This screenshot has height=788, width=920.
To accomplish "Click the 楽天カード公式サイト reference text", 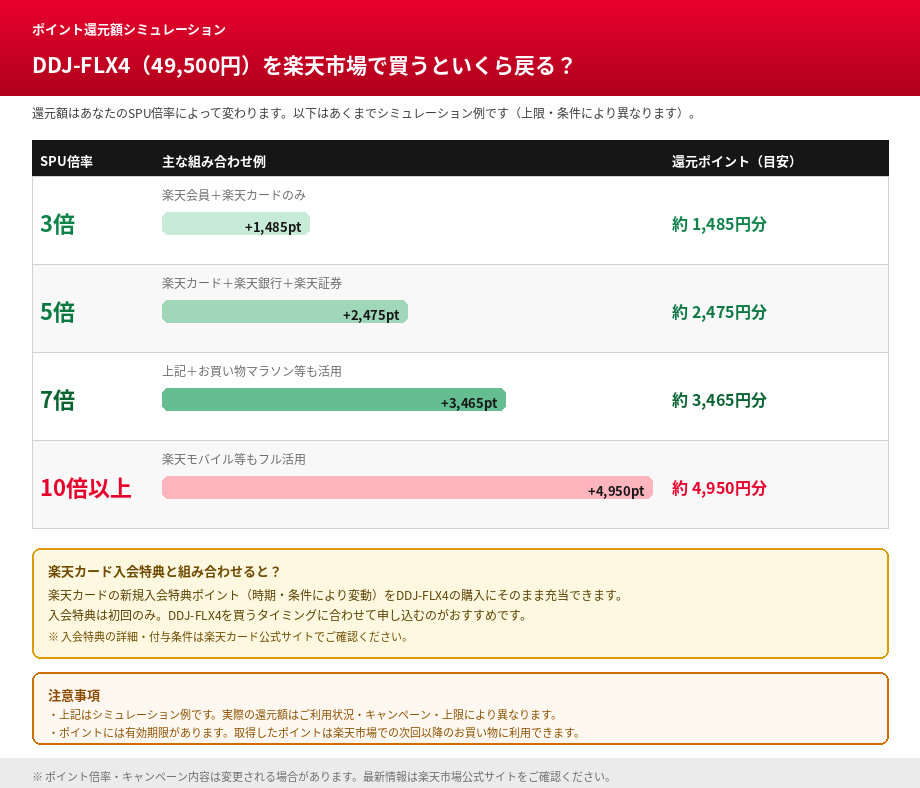I will pos(250,634).
